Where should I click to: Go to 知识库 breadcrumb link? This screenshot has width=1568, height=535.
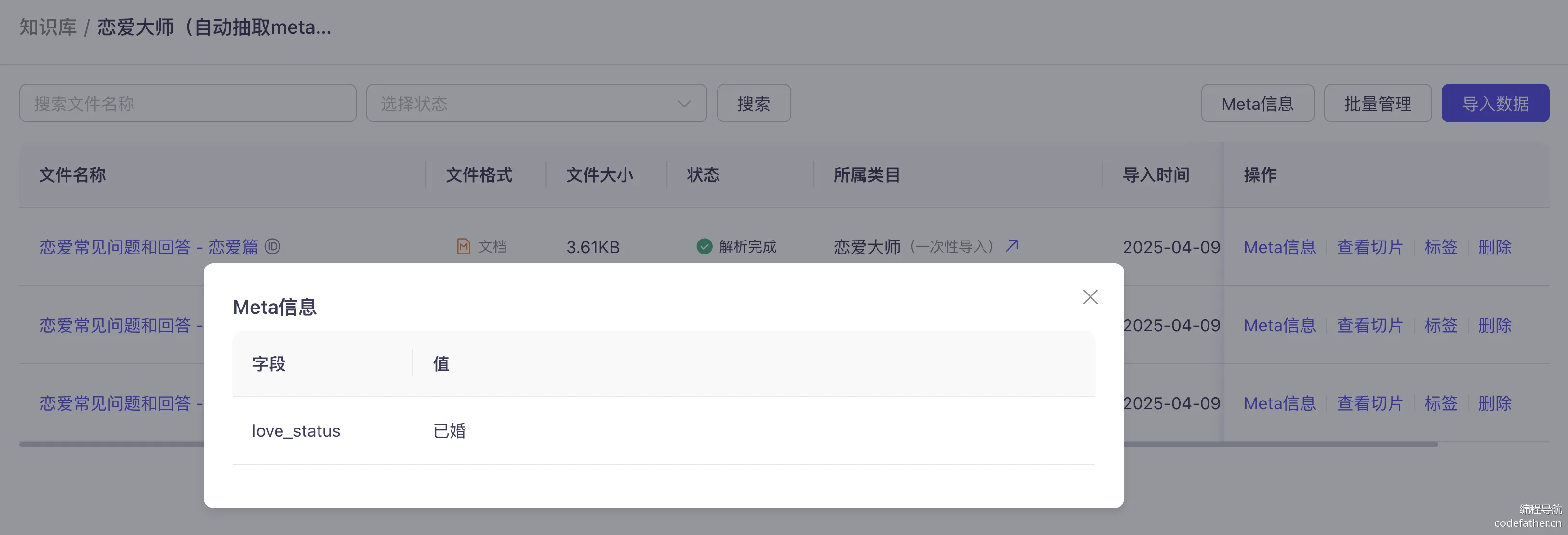pos(48,27)
